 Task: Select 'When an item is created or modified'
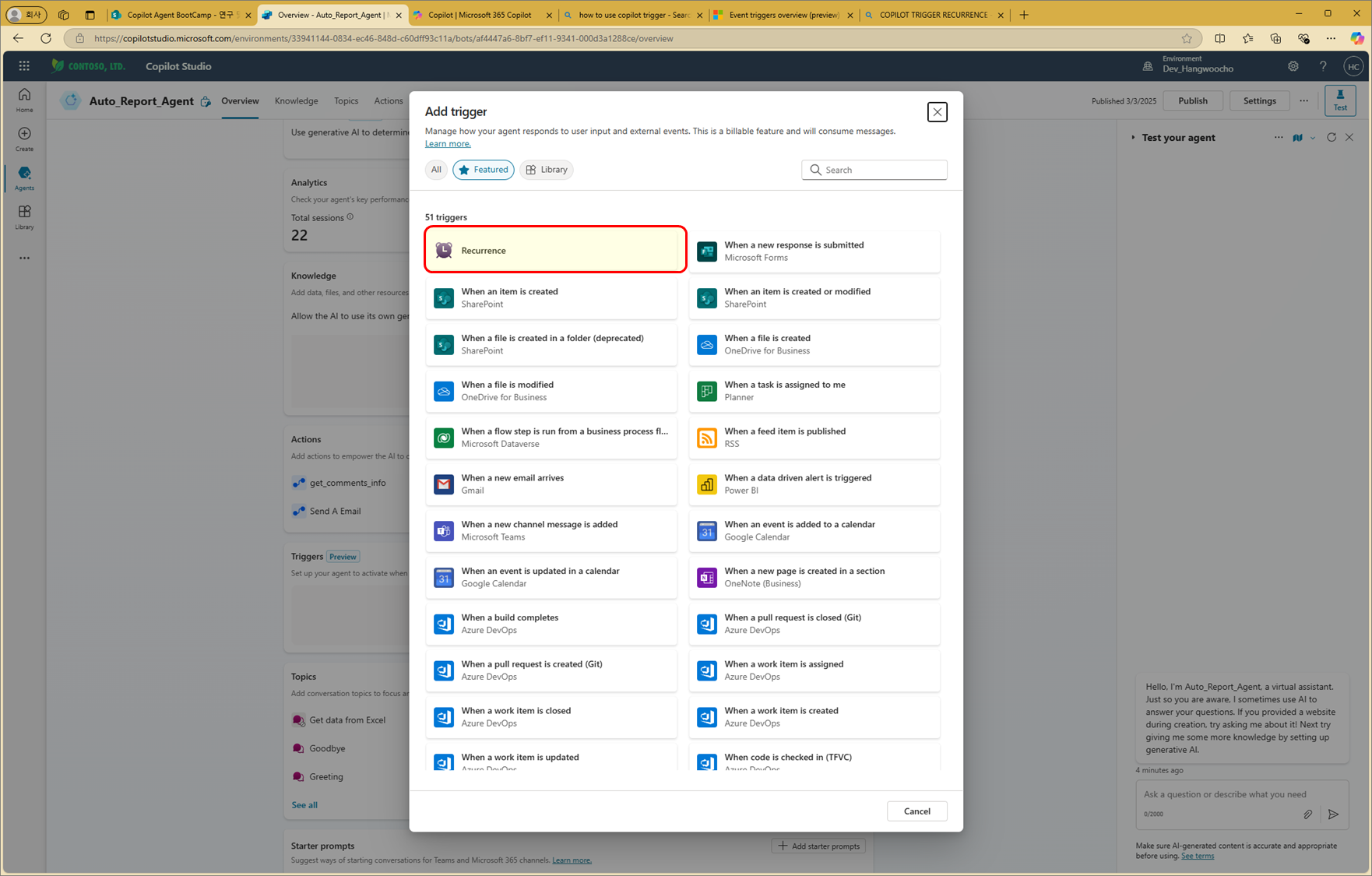[814, 297]
